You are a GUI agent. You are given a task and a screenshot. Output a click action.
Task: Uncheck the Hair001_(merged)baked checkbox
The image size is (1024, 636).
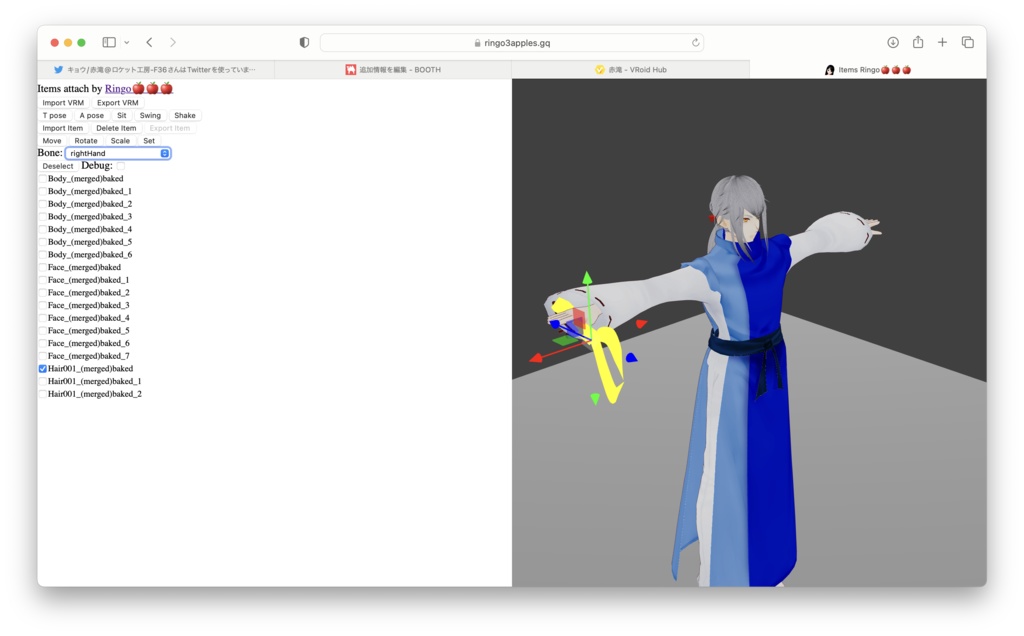43,368
